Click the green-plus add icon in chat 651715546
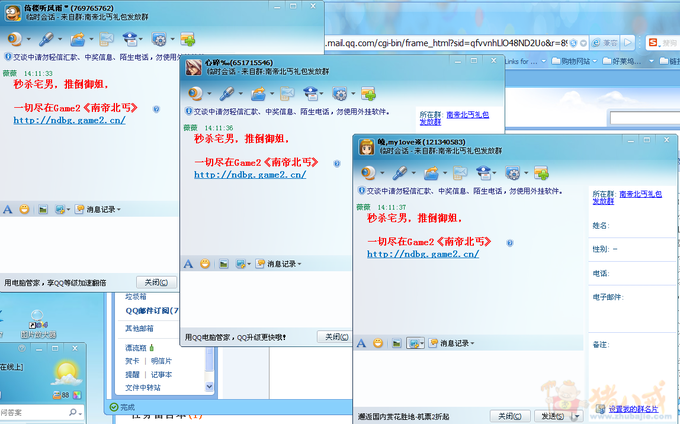 [369, 93]
